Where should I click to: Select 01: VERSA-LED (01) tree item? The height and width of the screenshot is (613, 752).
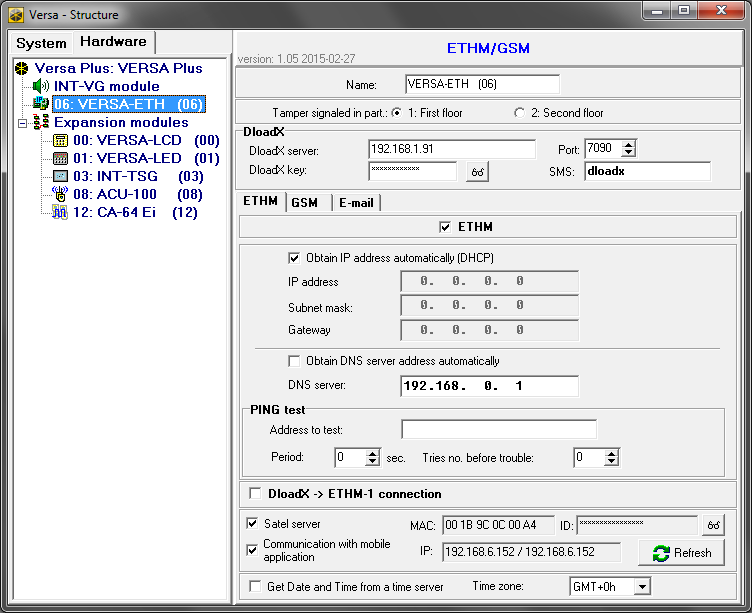pyautogui.click(x=146, y=158)
